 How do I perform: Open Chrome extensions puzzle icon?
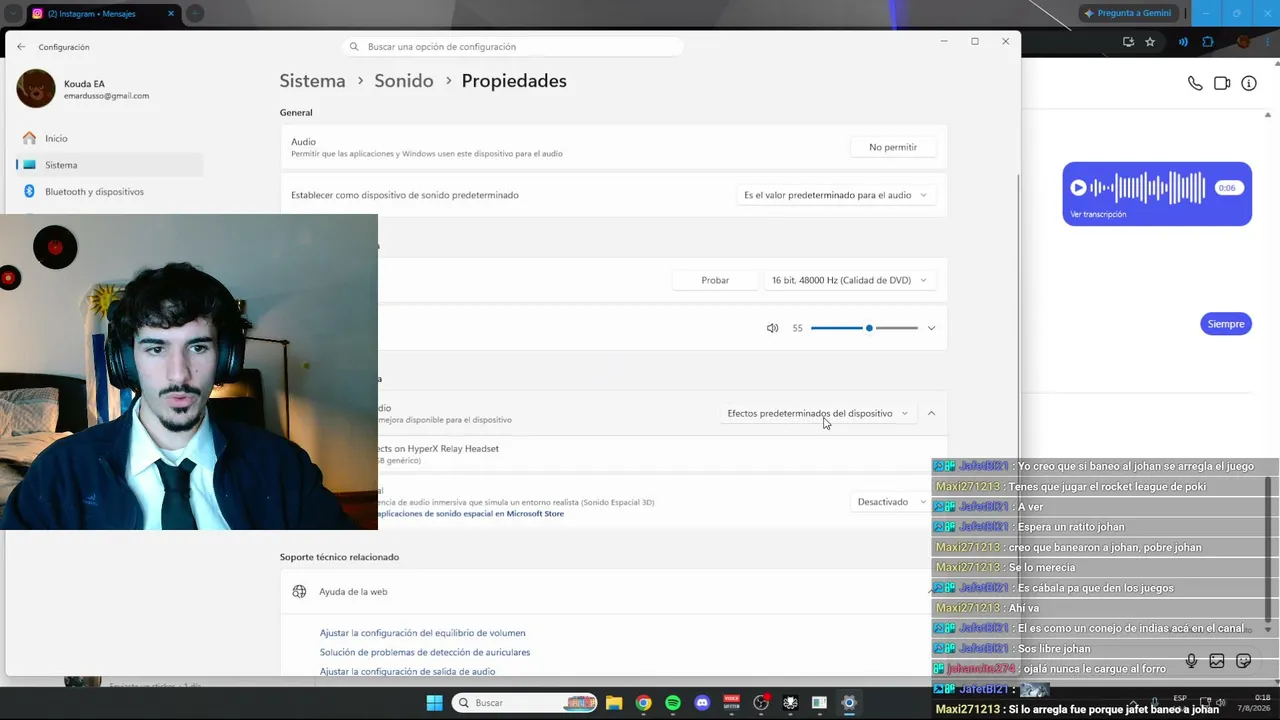pyautogui.click(x=1208, y=42)
